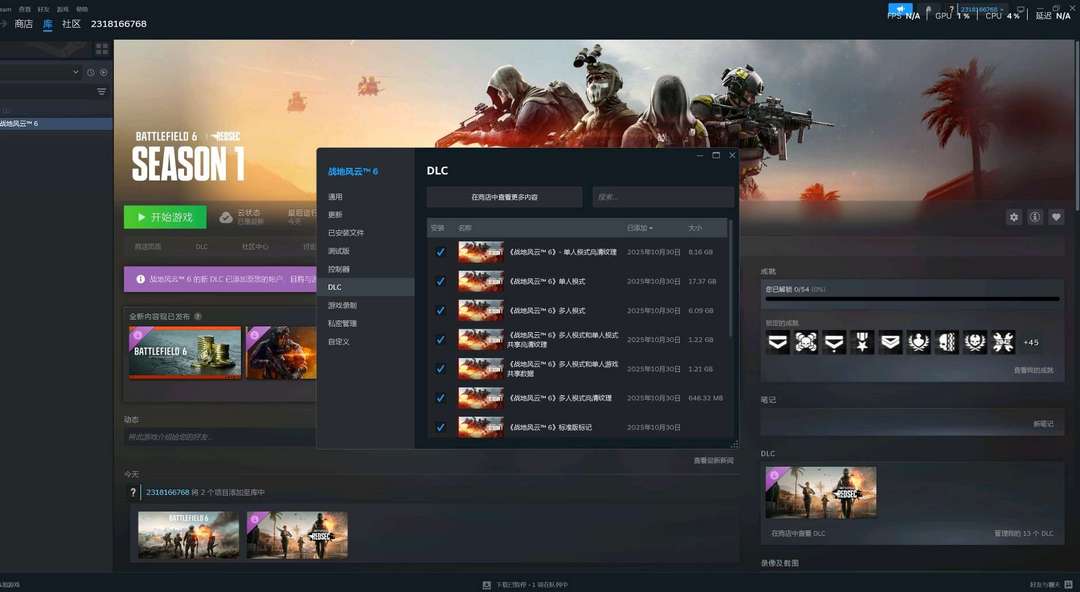Click the recent activity clock icon
Screen dimensions: 1080x592
90,72
